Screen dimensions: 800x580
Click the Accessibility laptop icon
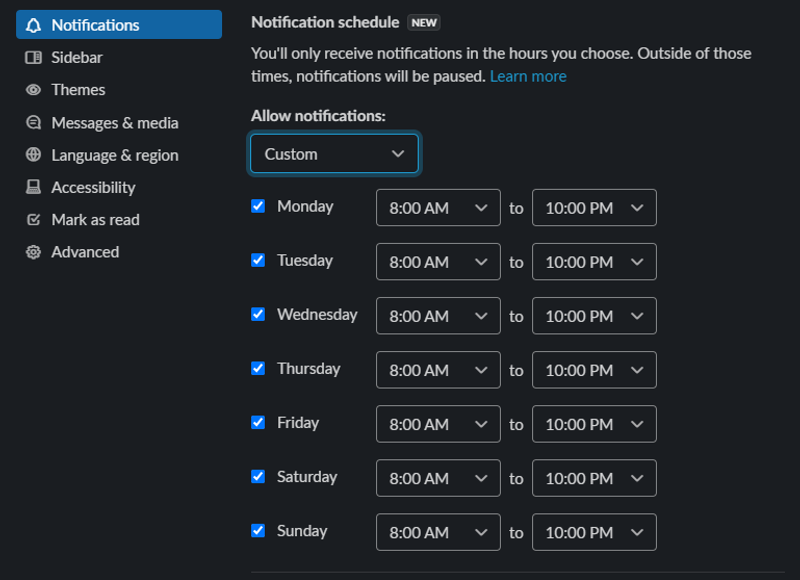point(34,187)
